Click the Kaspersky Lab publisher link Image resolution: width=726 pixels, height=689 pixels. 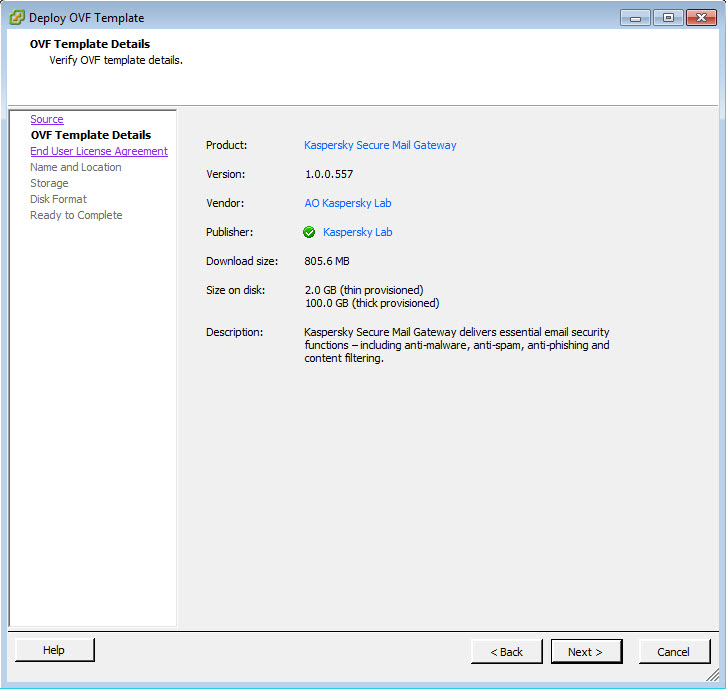357,232
